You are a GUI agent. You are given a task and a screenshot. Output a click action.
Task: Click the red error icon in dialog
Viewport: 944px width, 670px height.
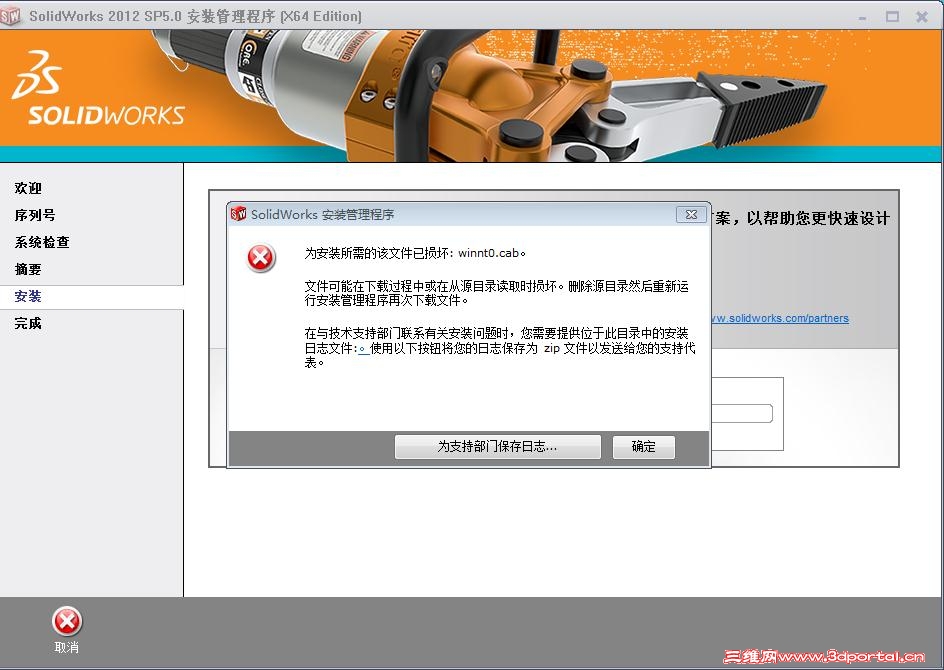click(261, 258)
